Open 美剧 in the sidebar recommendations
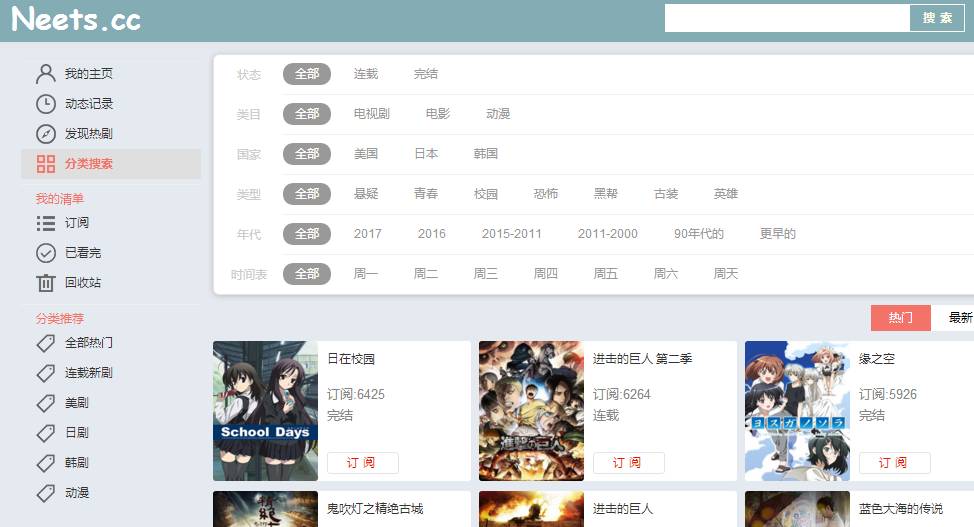The height and width of the screenshot is (527, 974). pyautogui.click(x=77, y=403)
